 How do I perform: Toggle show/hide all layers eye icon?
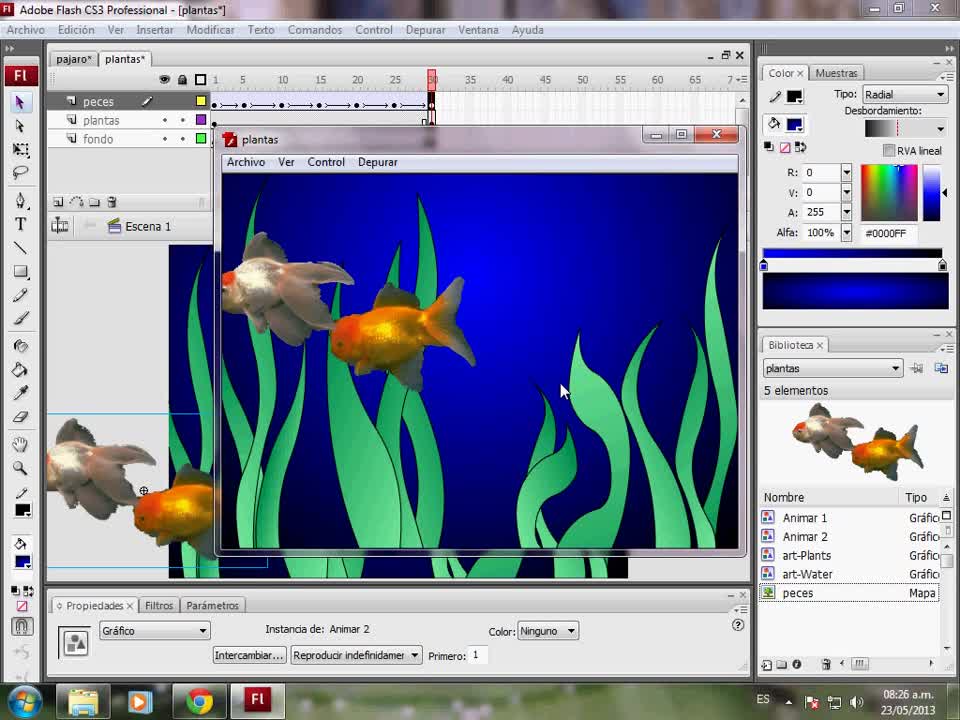pyautogui.click(x=164, y=80)
